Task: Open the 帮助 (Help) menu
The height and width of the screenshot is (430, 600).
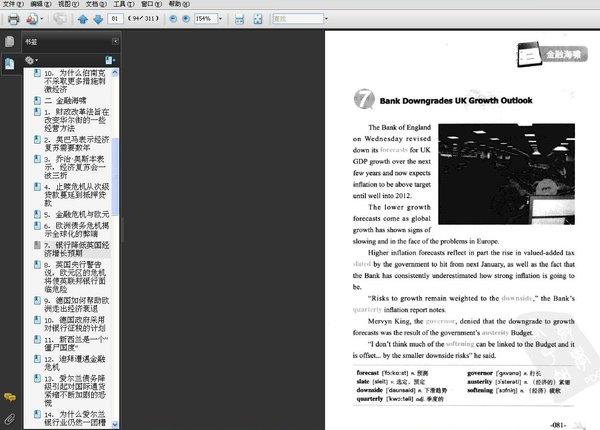Action: coord(179,4)
